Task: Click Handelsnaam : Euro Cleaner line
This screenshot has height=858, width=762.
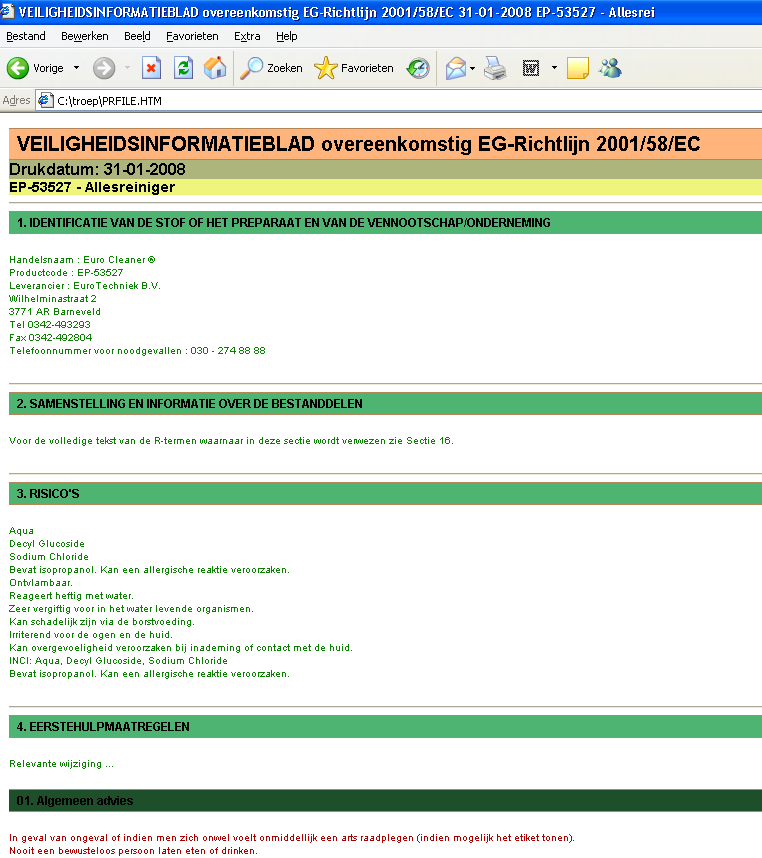Action: point(83,260)
